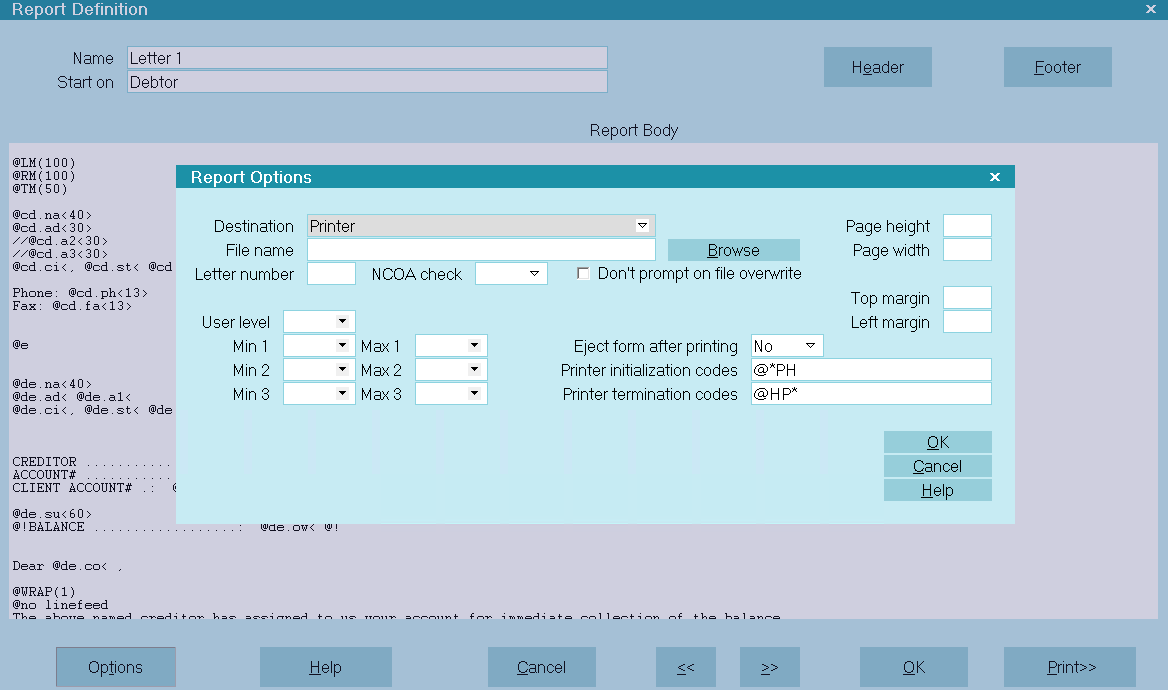Expand the NCOA check dropdown

pos(534,274)
